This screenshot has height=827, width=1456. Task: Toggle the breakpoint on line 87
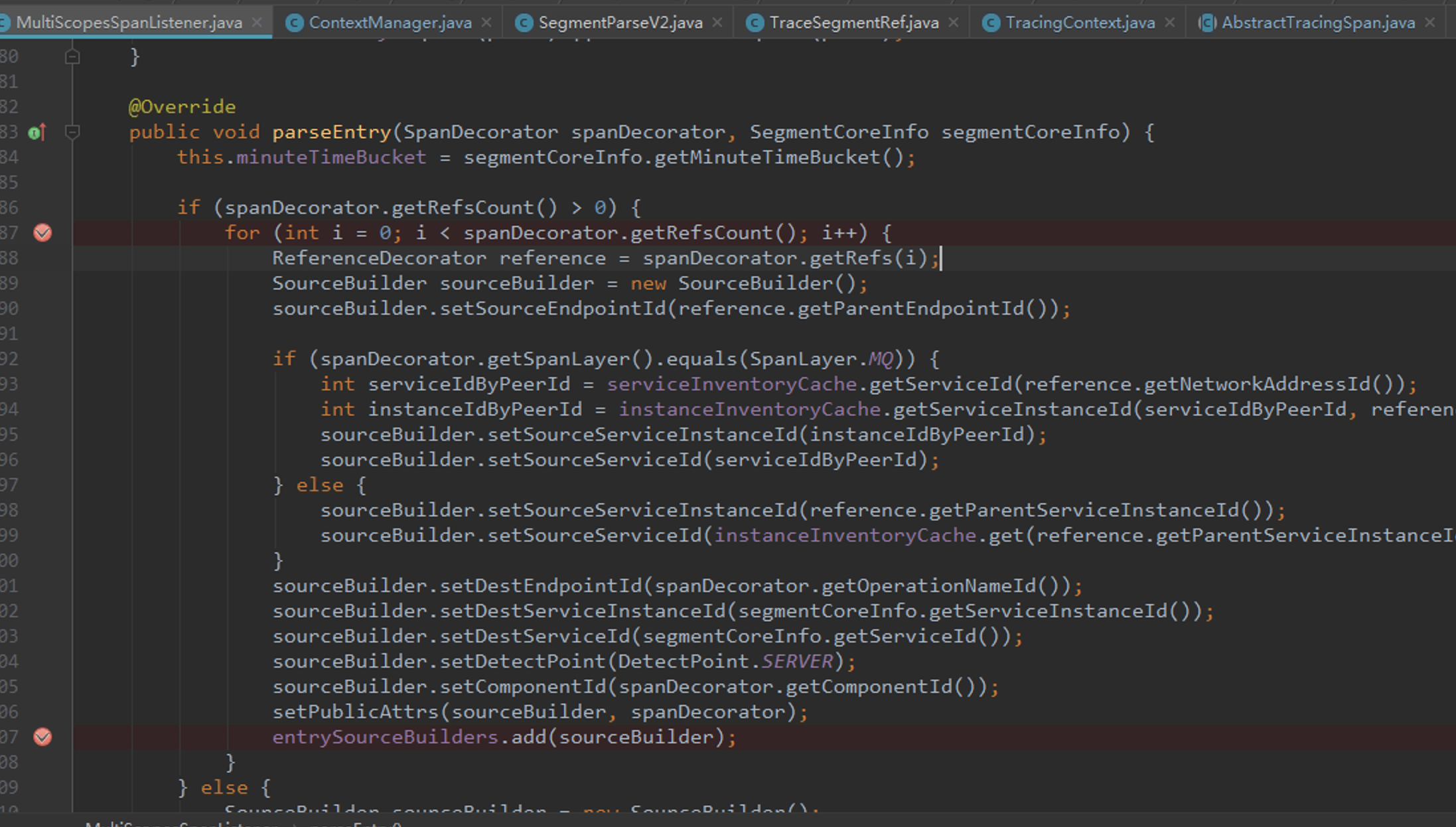(x=42, y=232)
